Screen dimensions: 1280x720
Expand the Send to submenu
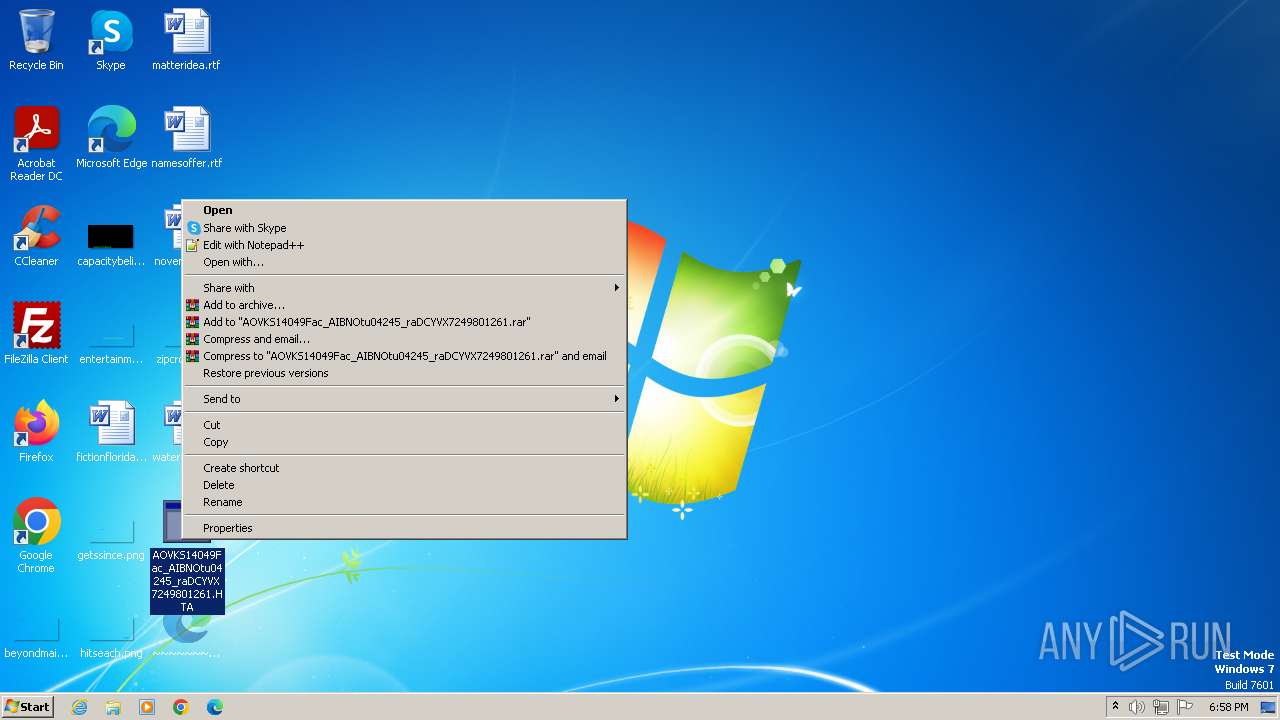[x=404, y=399]
